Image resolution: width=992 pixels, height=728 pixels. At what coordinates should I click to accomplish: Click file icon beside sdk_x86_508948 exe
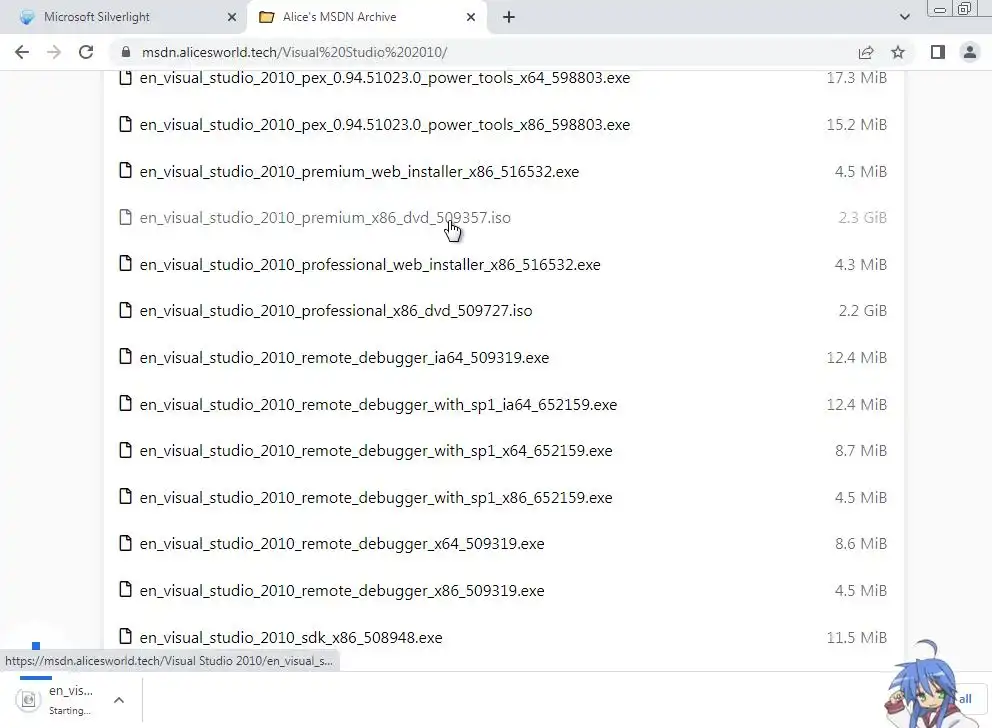[x=125, y=636]
